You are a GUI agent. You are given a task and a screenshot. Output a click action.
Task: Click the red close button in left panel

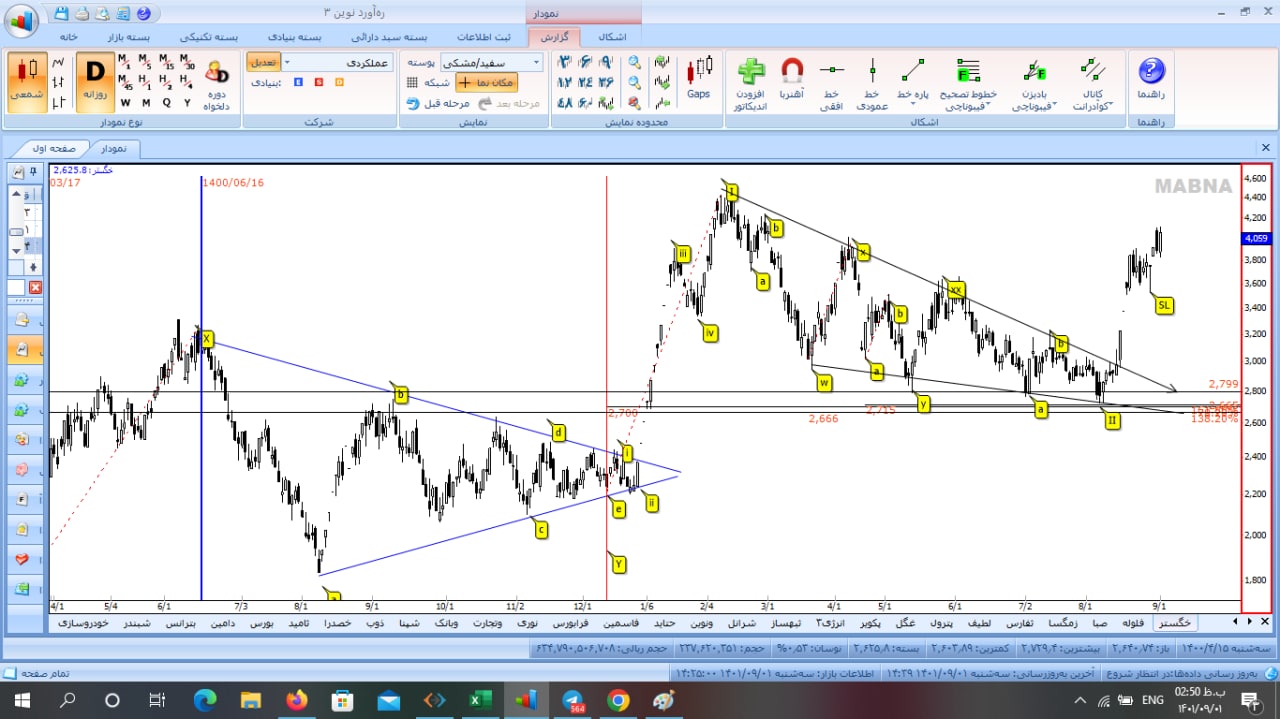36,288
